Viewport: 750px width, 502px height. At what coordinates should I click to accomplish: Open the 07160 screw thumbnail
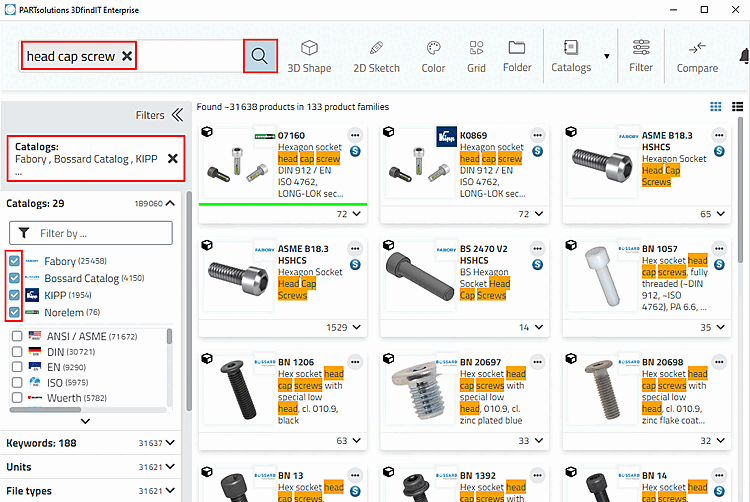(238, 165)
